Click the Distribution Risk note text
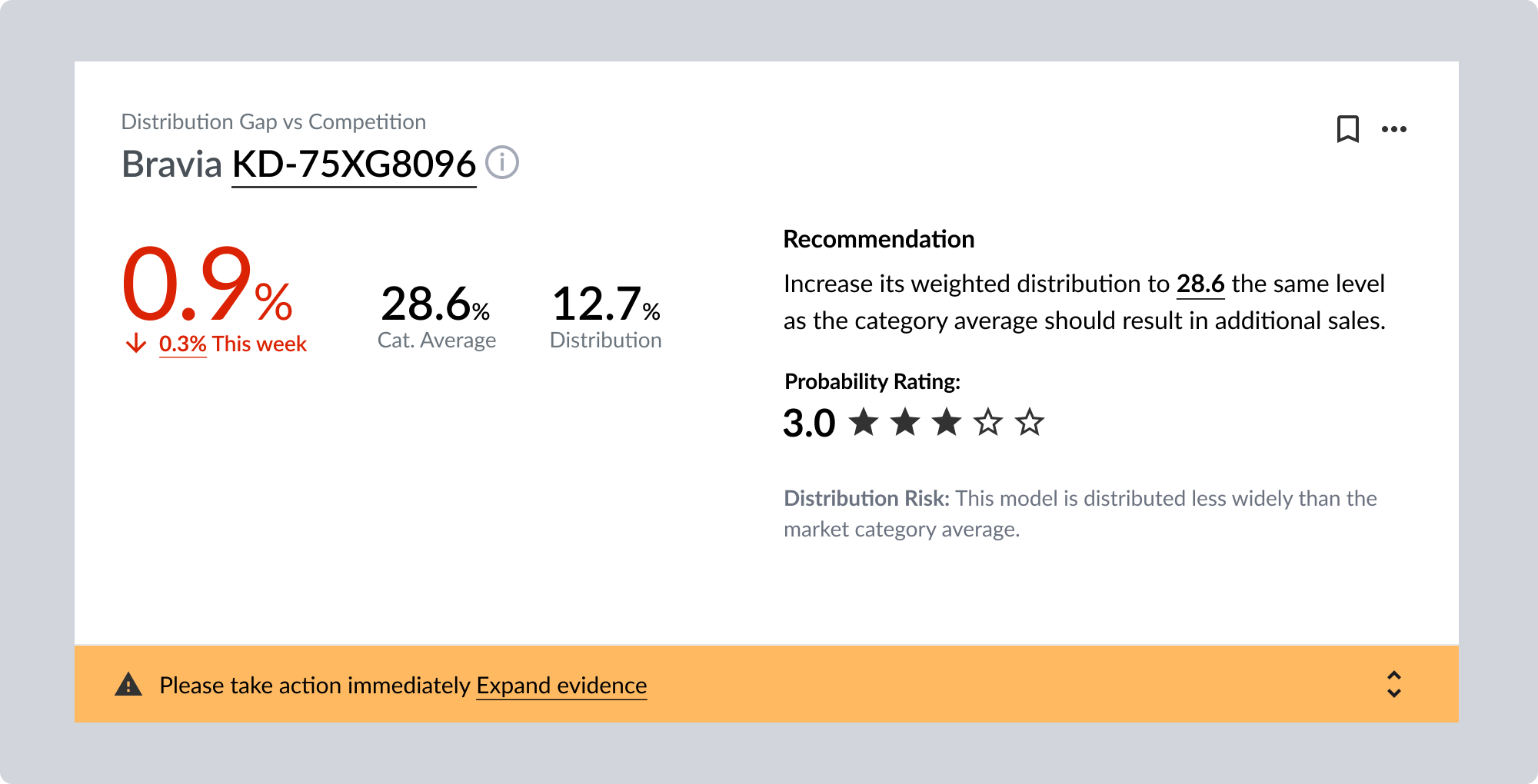 click(1080, 513)
